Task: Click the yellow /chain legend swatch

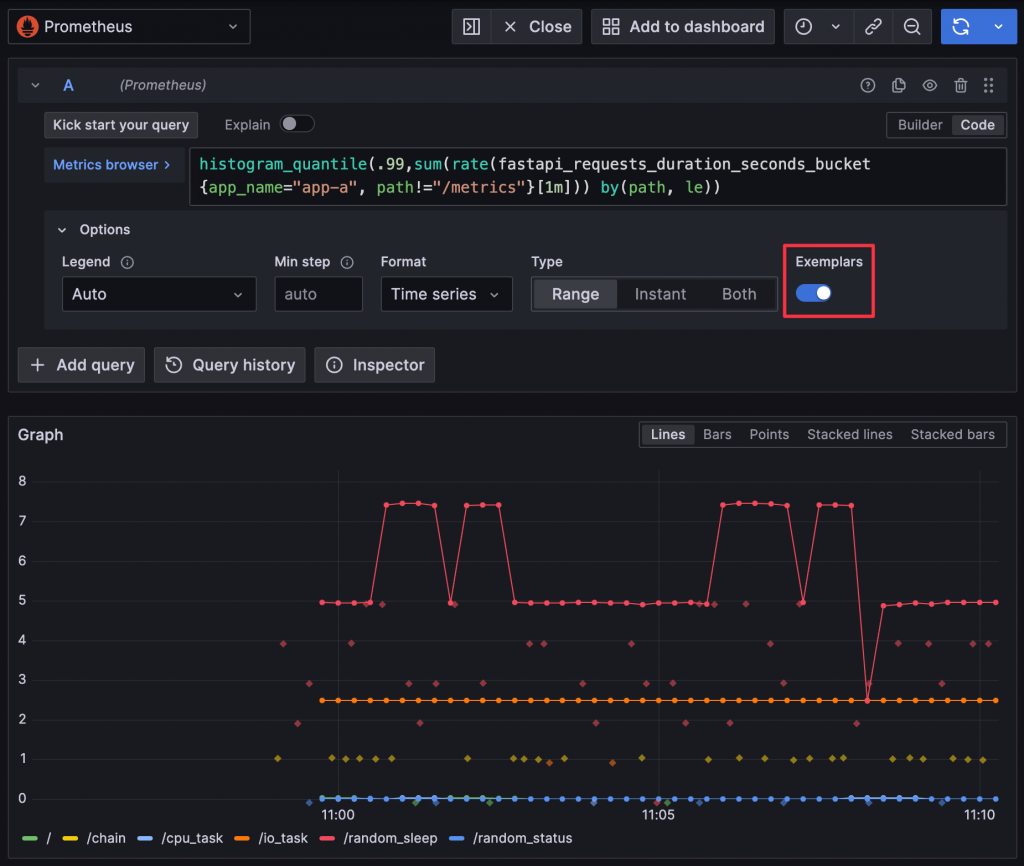Action: tap(70, 839)
